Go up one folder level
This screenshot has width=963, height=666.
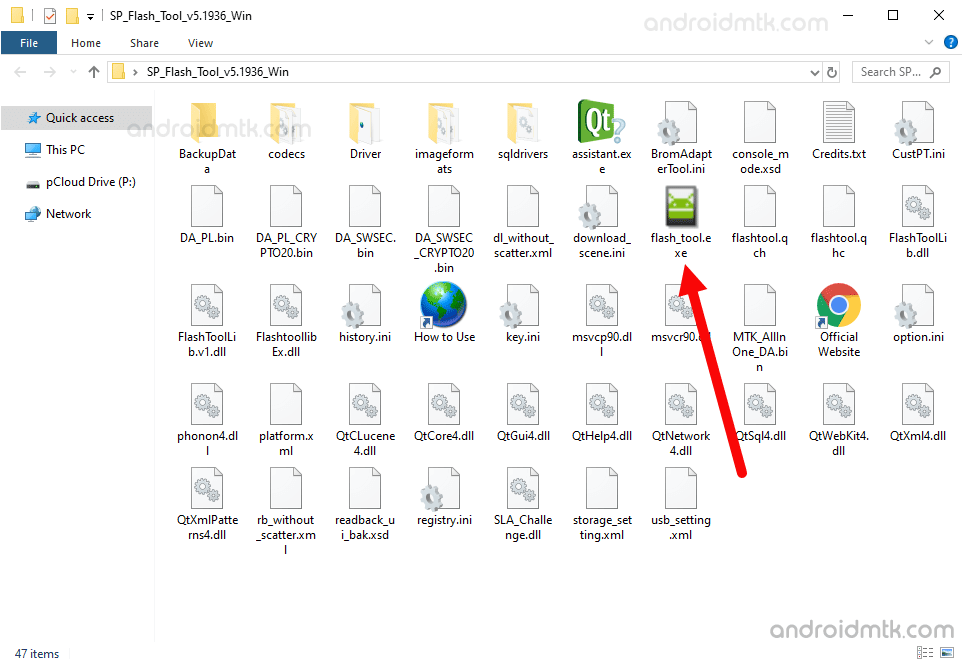93,72
